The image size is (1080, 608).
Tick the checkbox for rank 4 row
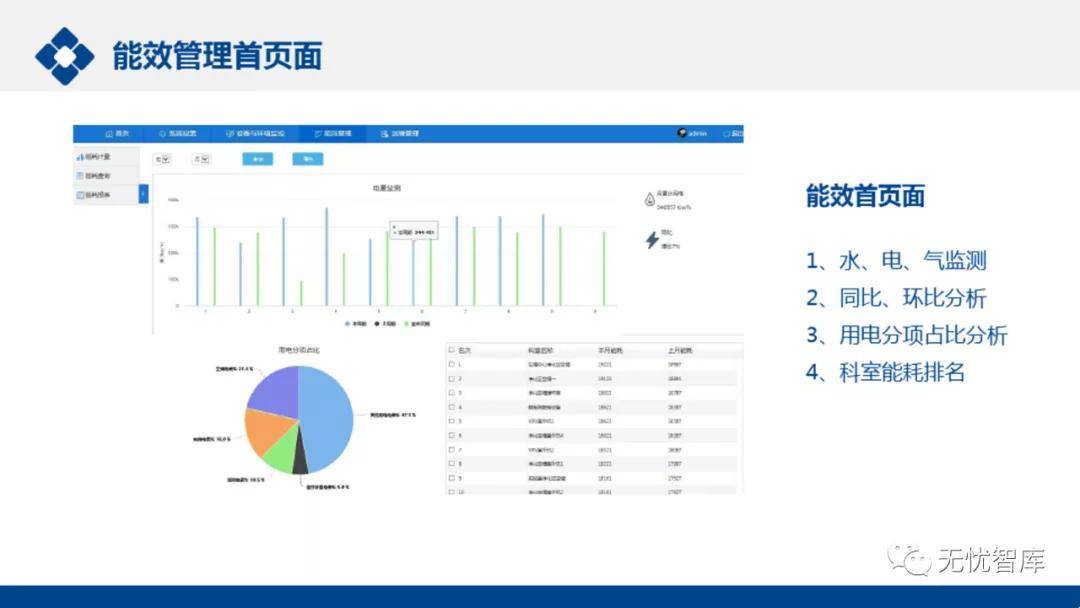[452, 407]
